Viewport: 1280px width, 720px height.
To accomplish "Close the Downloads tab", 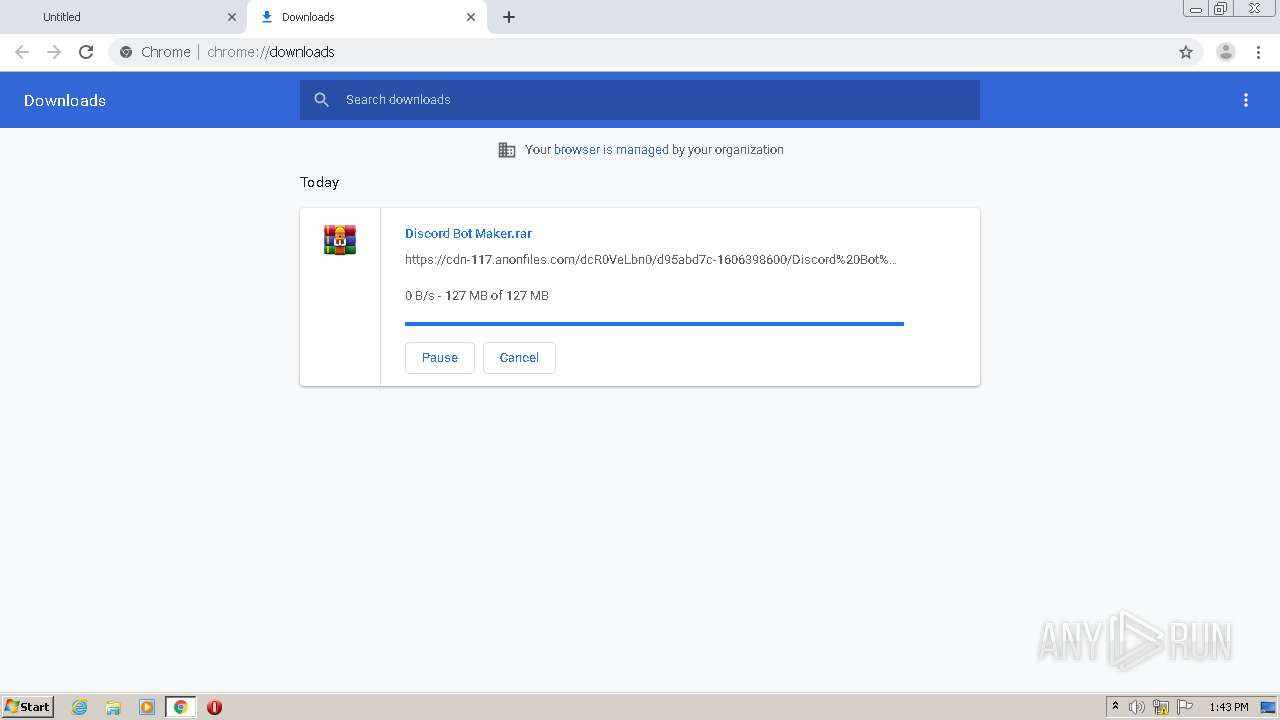I will coord(471,17).
